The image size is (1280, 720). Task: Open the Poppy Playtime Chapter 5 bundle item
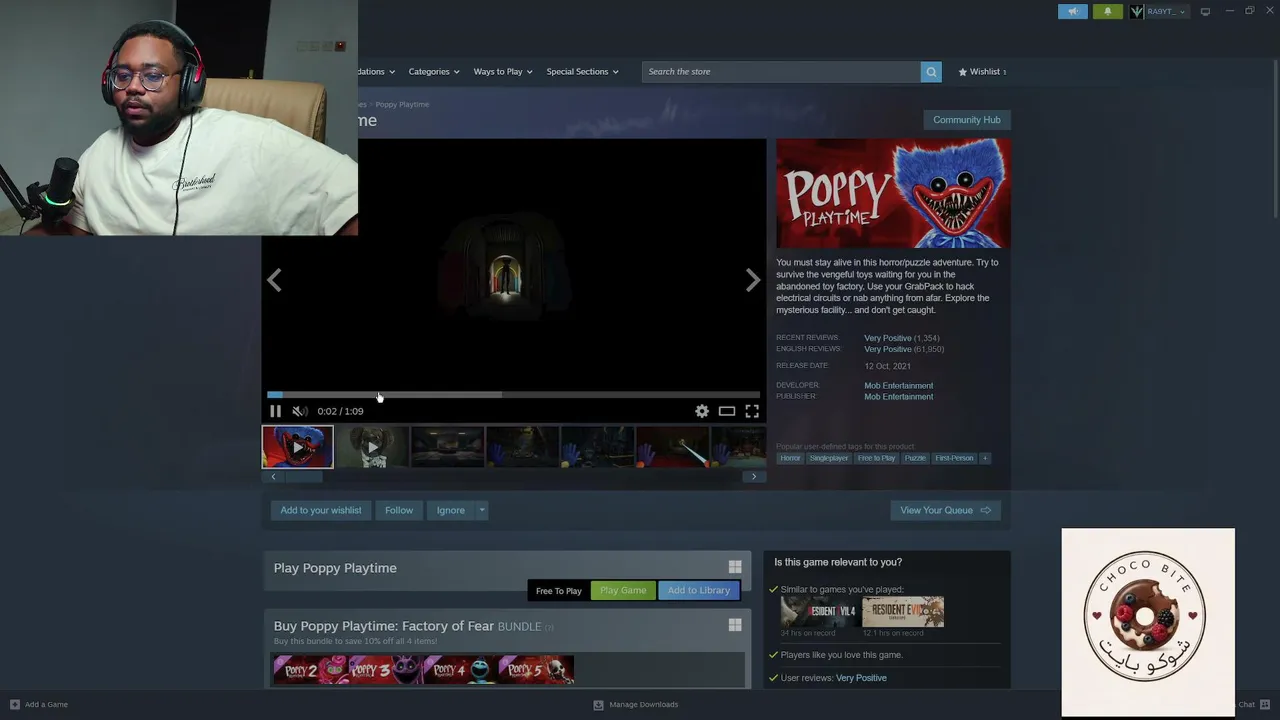tap(536, 669)
